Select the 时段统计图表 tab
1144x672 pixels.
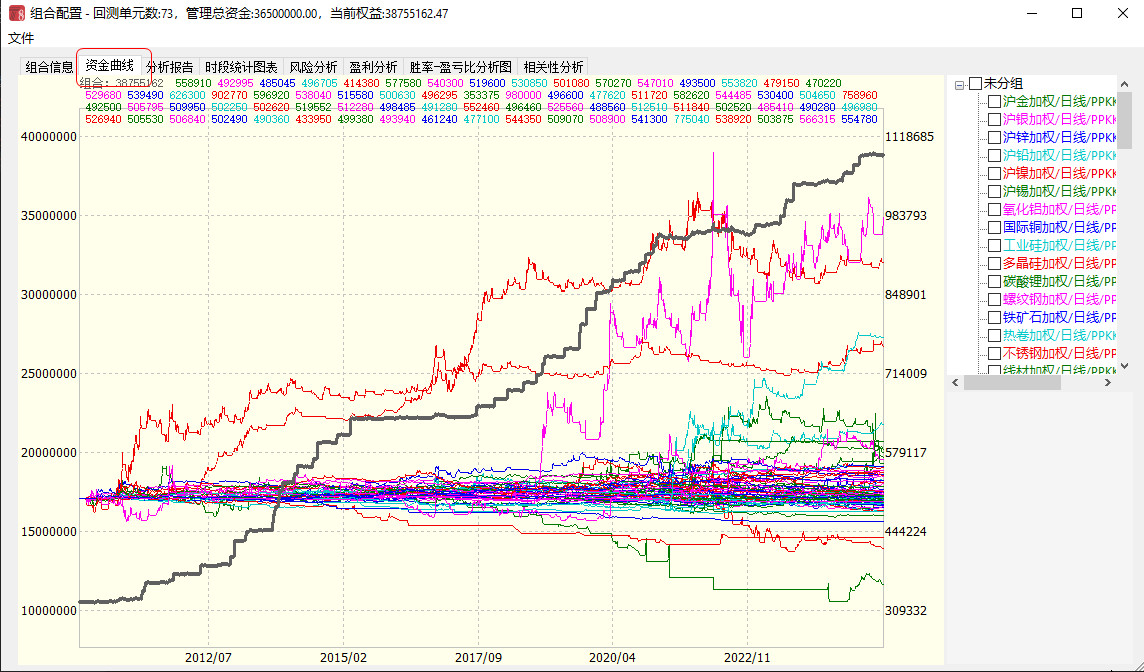241,67
